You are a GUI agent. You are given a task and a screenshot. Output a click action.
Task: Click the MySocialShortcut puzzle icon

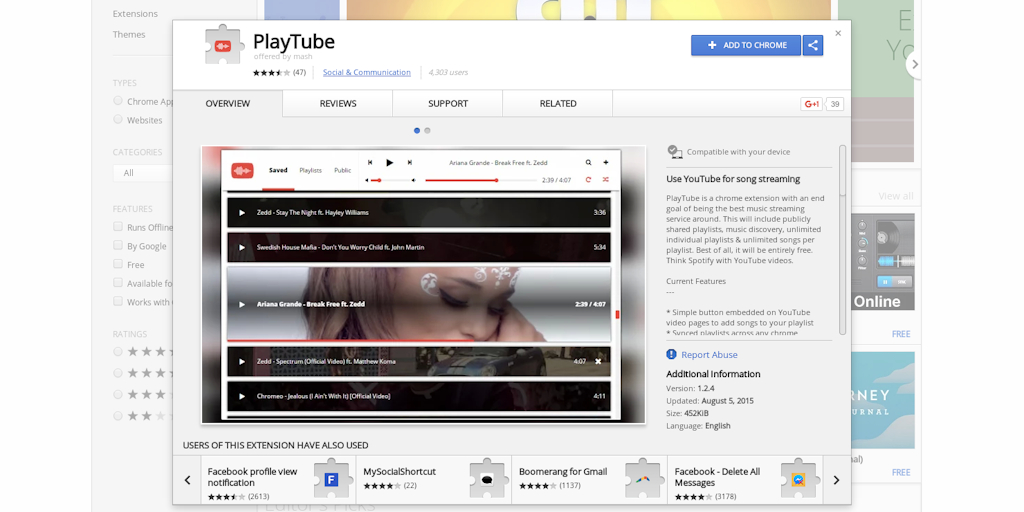(488, 480)
